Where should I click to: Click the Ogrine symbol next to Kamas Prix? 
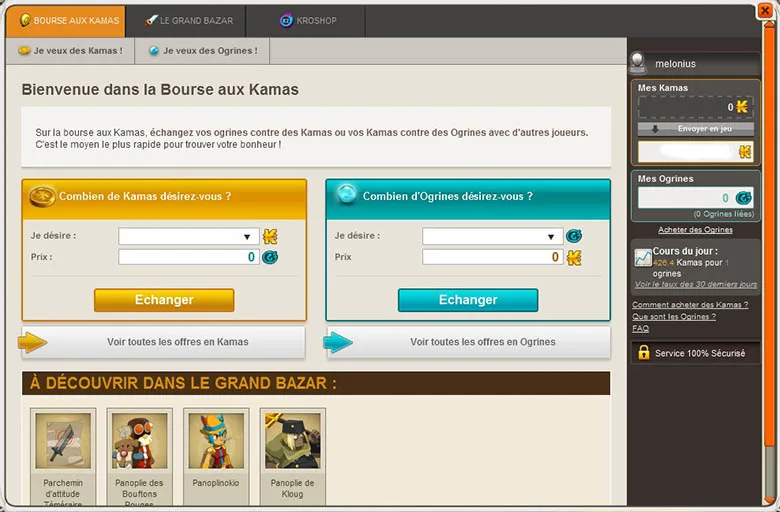(270, 257)
